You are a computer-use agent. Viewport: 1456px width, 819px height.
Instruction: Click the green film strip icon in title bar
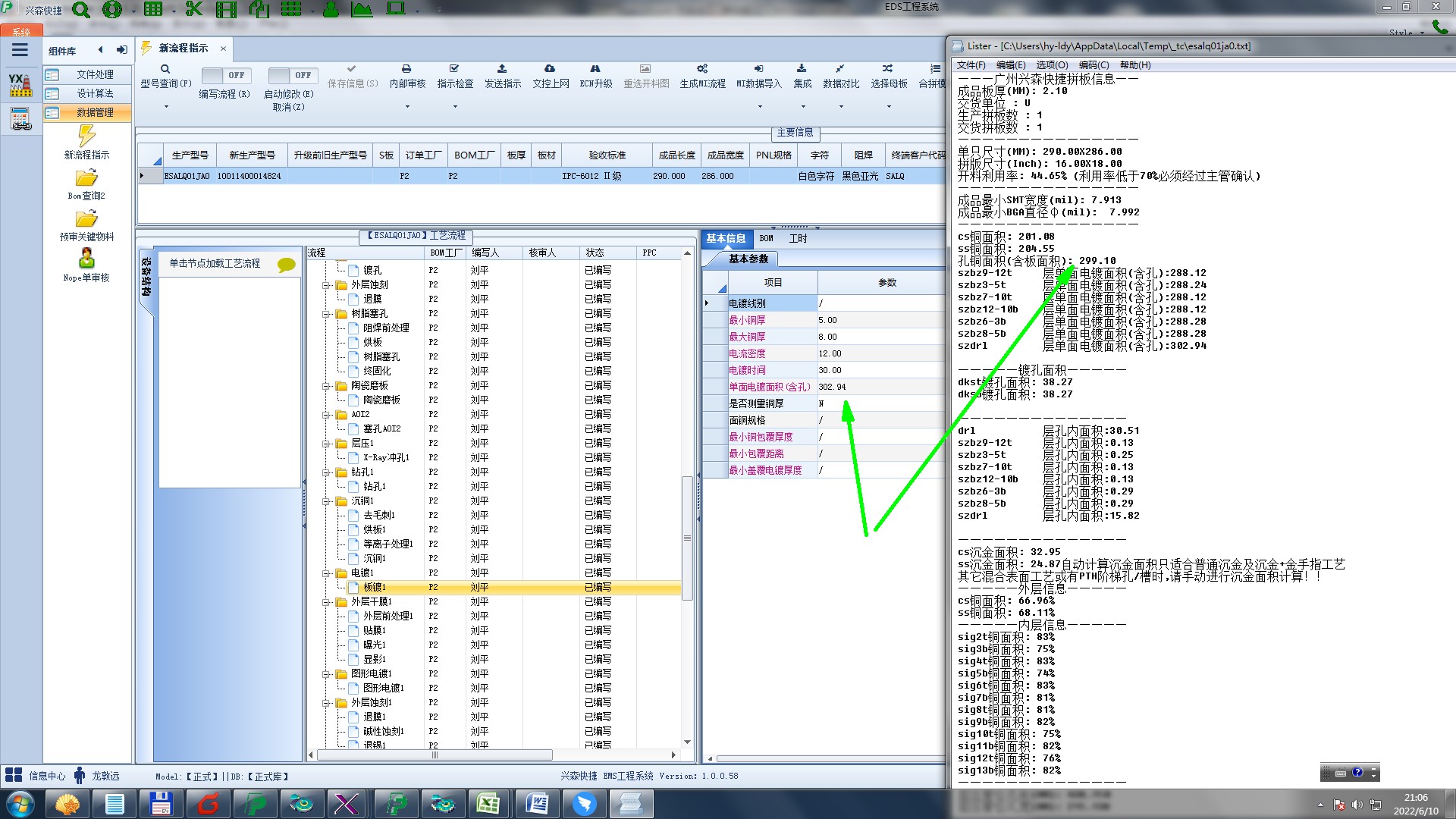pyautogui.click(x=226, y=9)
